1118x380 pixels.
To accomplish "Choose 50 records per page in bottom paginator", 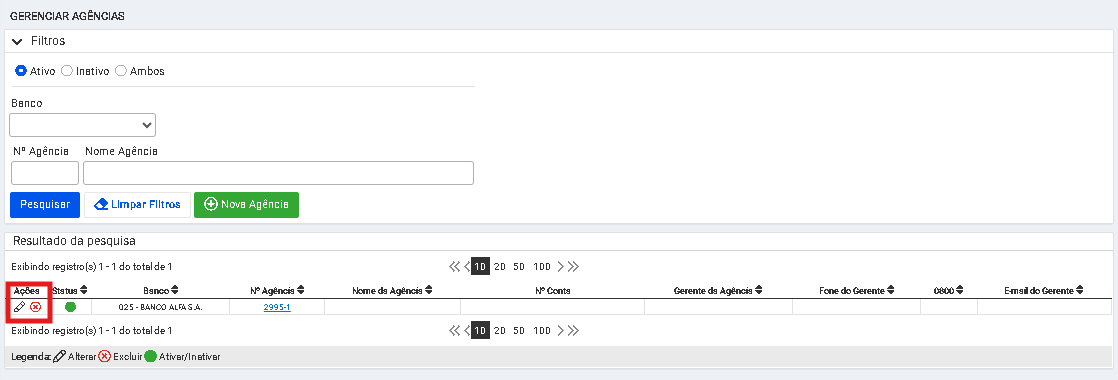I will pyautogui.click(x=519, y=331).
